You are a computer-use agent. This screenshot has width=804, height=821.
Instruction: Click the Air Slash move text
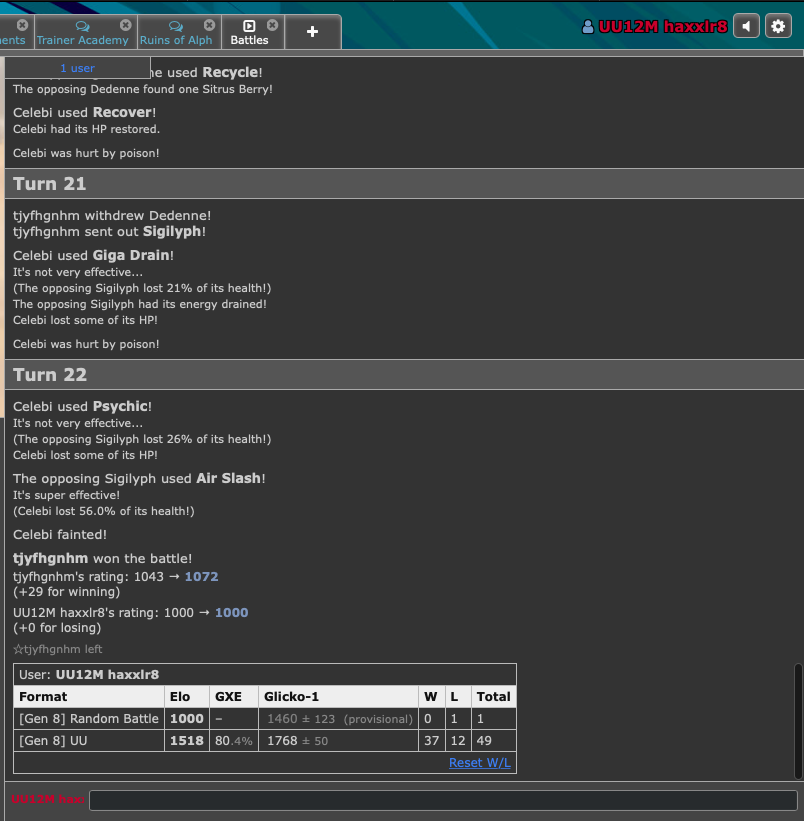[x=228, y=479]
